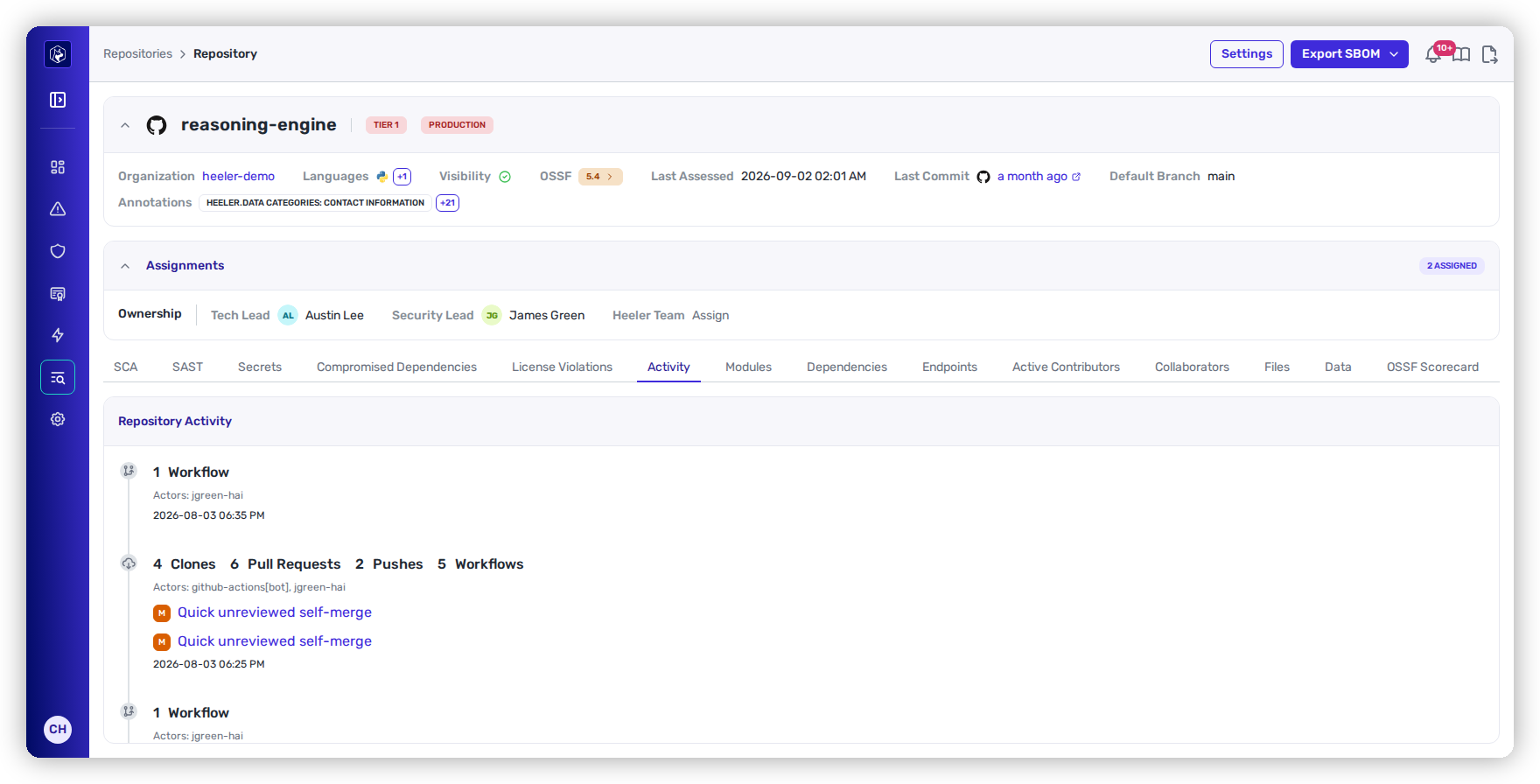
Task: Open the Active Contributors tab
Action: point(1066,367)
